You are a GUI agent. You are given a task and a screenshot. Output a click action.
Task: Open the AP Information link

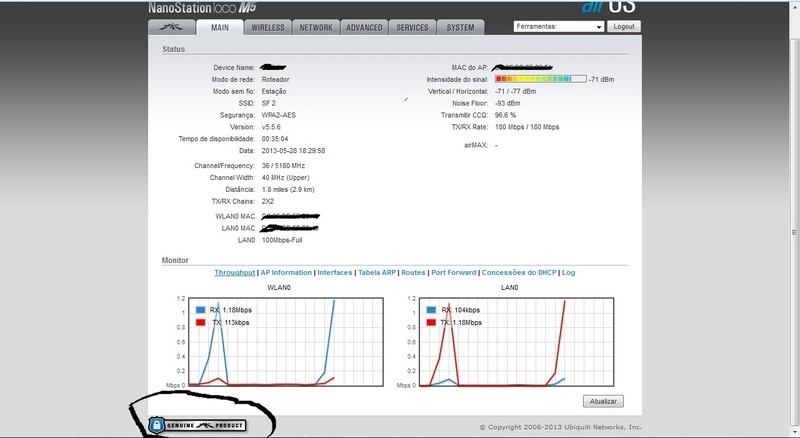coord(286,273)
